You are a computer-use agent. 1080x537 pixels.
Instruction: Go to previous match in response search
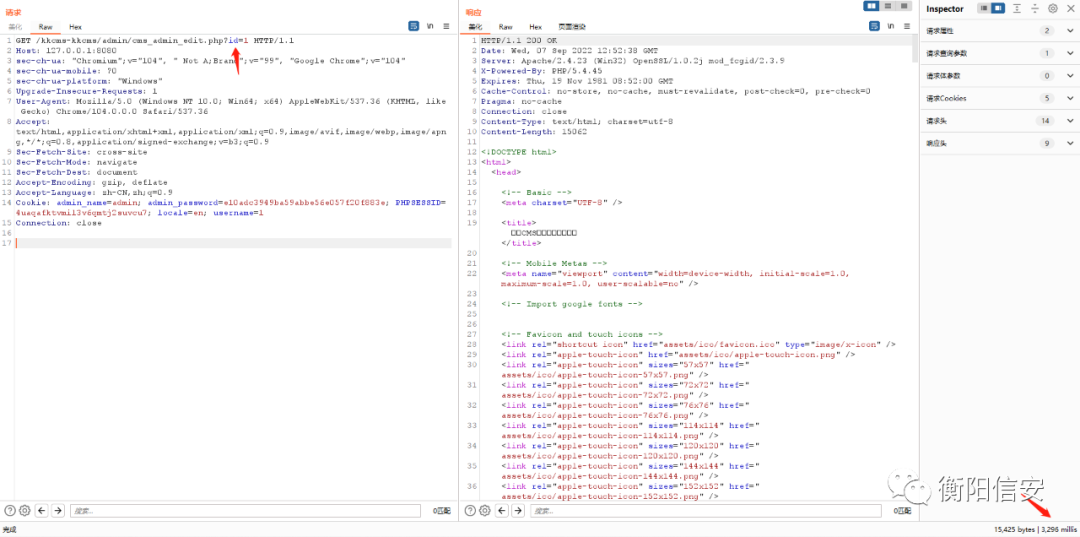pyautogui.click(x=502, y=510)
